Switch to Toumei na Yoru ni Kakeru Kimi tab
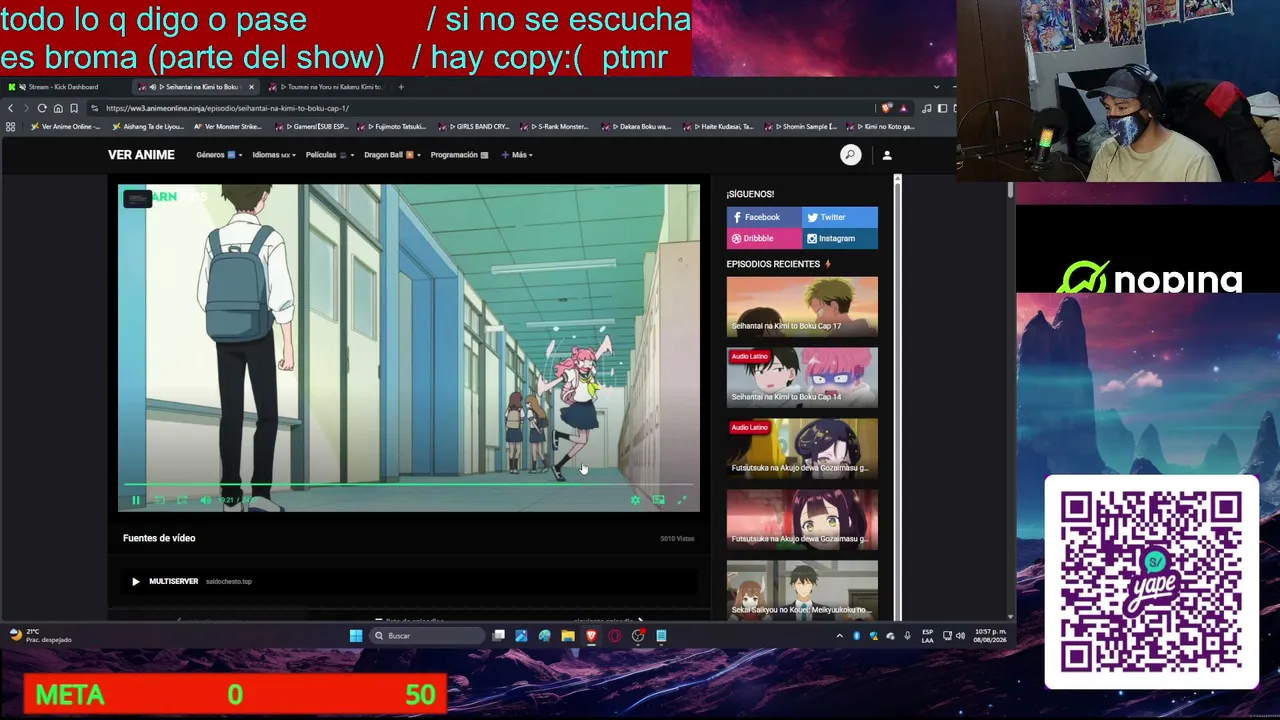 click(327, 87)
